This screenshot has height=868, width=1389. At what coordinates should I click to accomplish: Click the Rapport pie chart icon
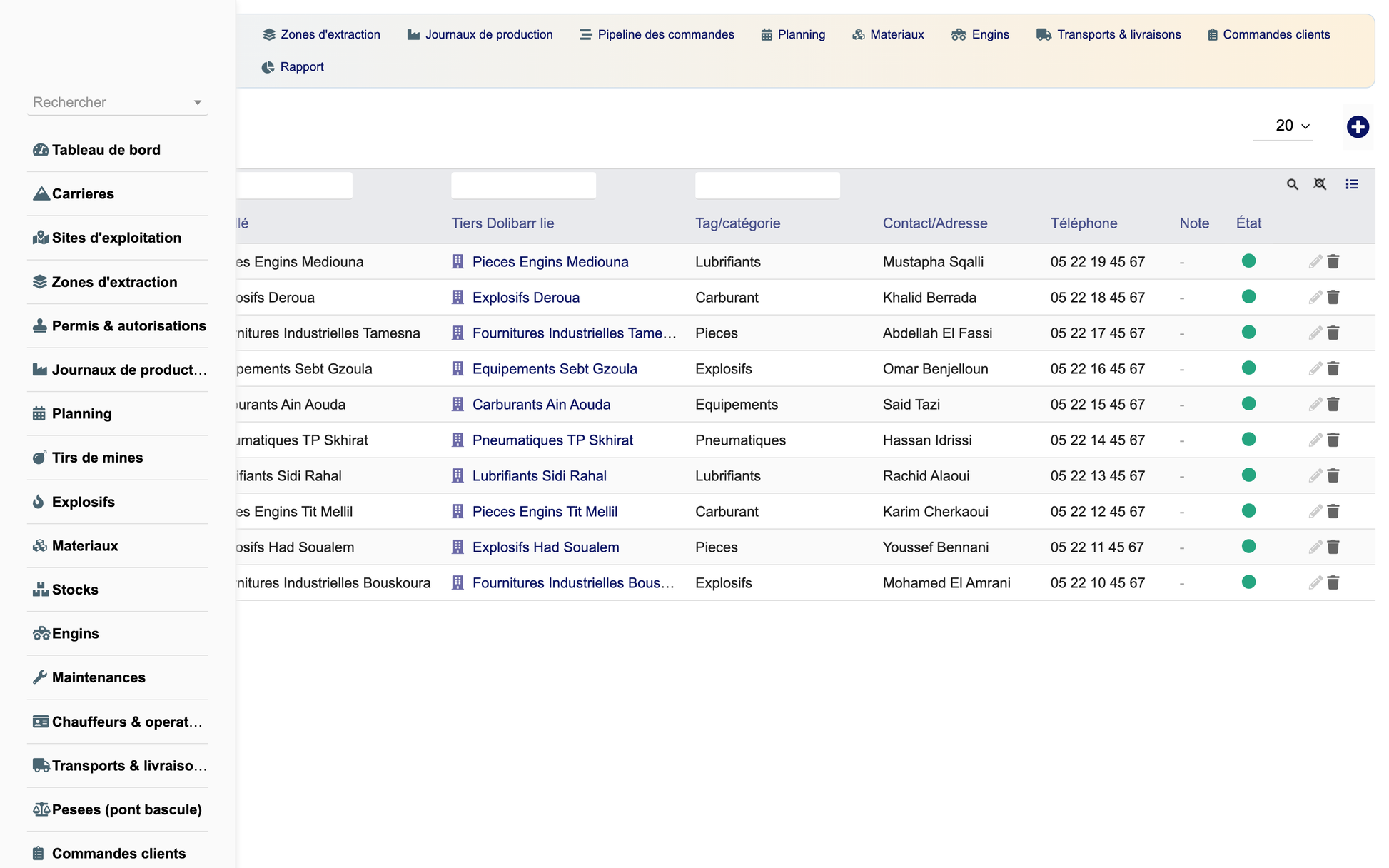268,67
